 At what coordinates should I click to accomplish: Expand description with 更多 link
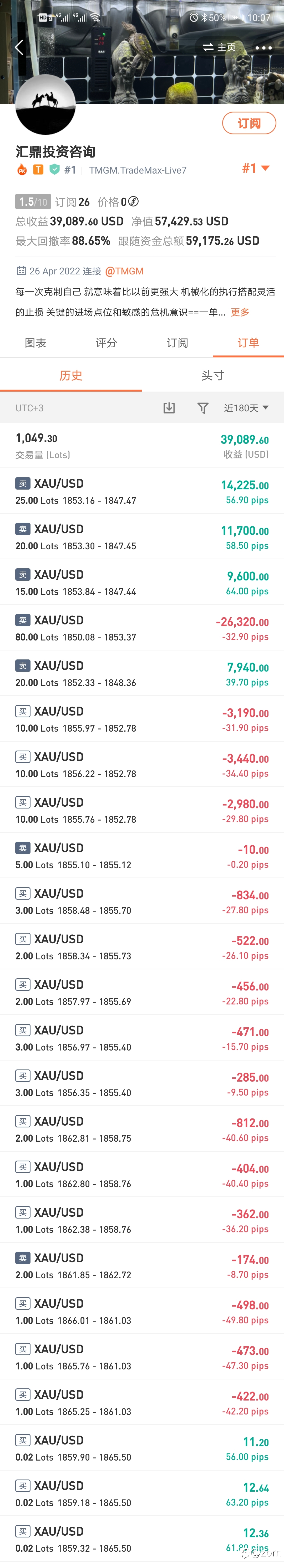click(240, 312)
